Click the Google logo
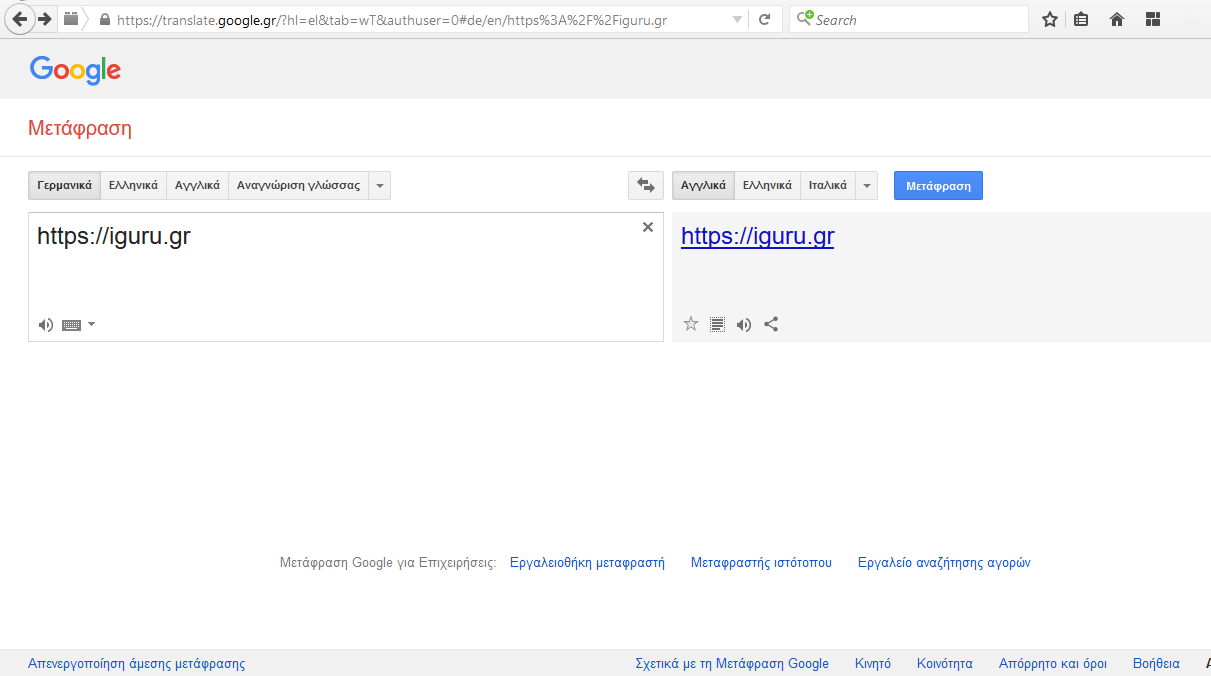1211x676 pixels. (x=75, y=69)
